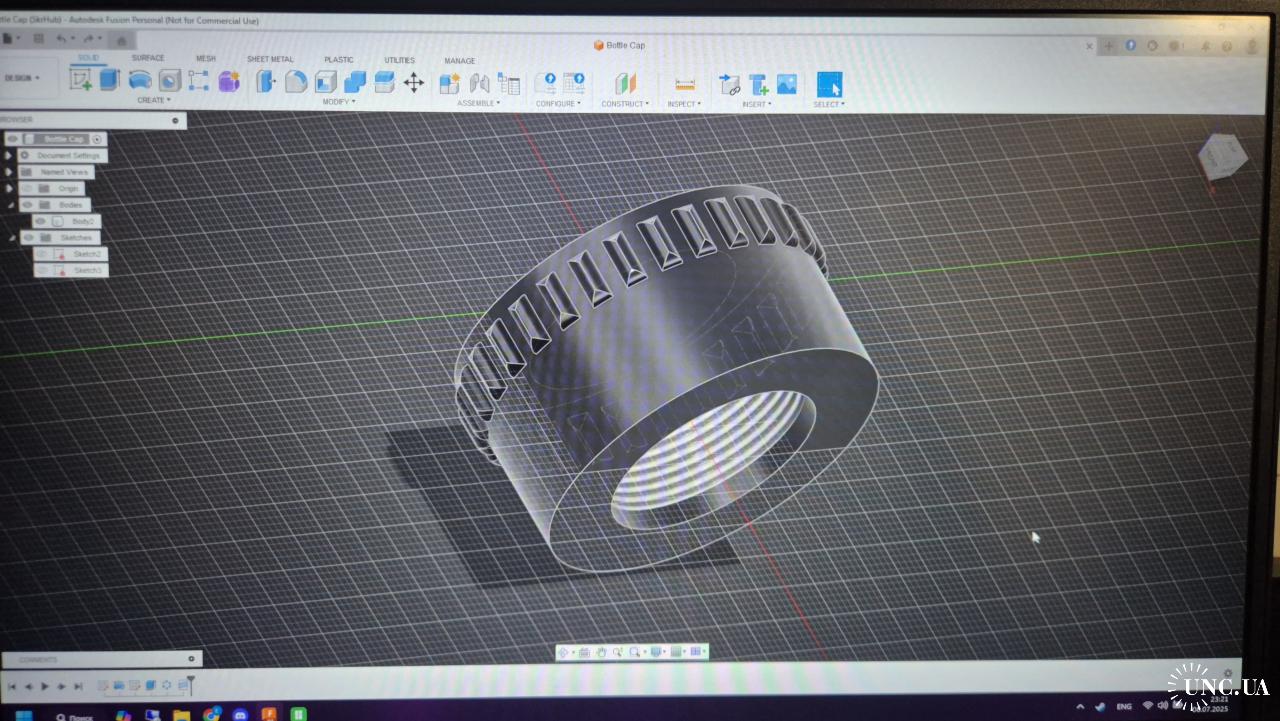This screenshot has height=721, width=1280.
Task: Select the Combine tool
Action: pos(355,82)
